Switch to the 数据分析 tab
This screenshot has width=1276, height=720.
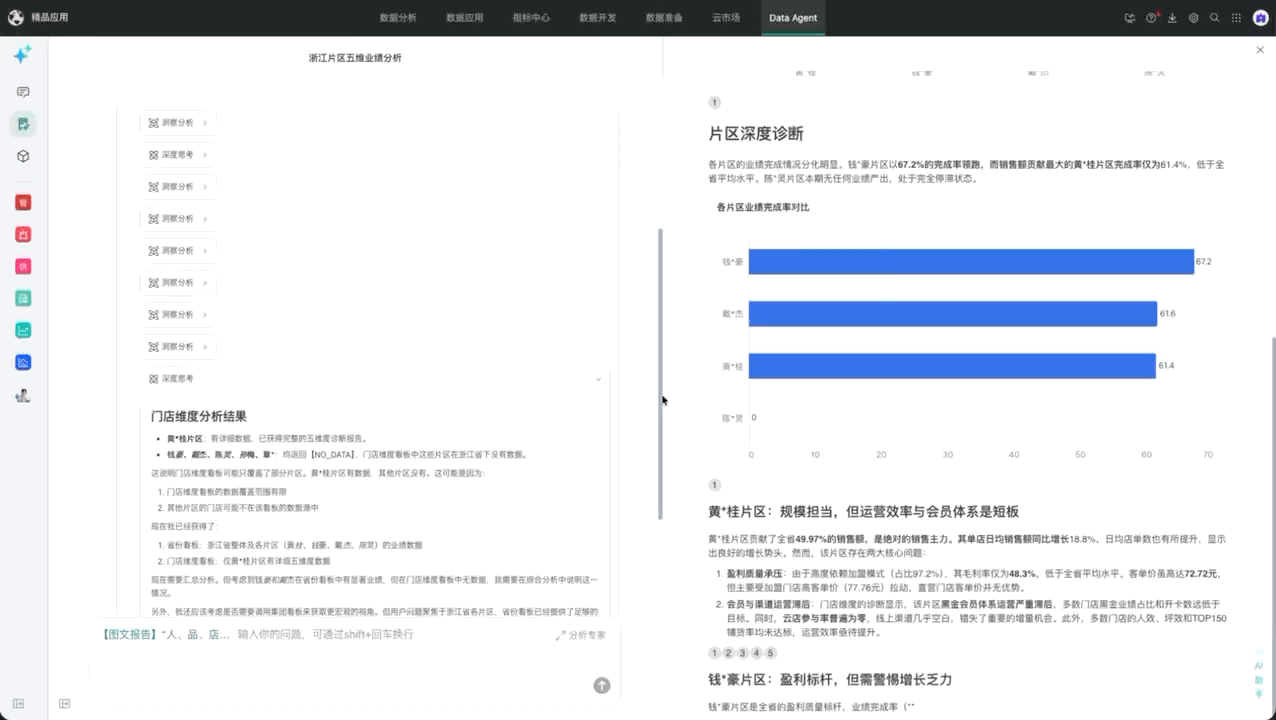(x=398, y=18)
